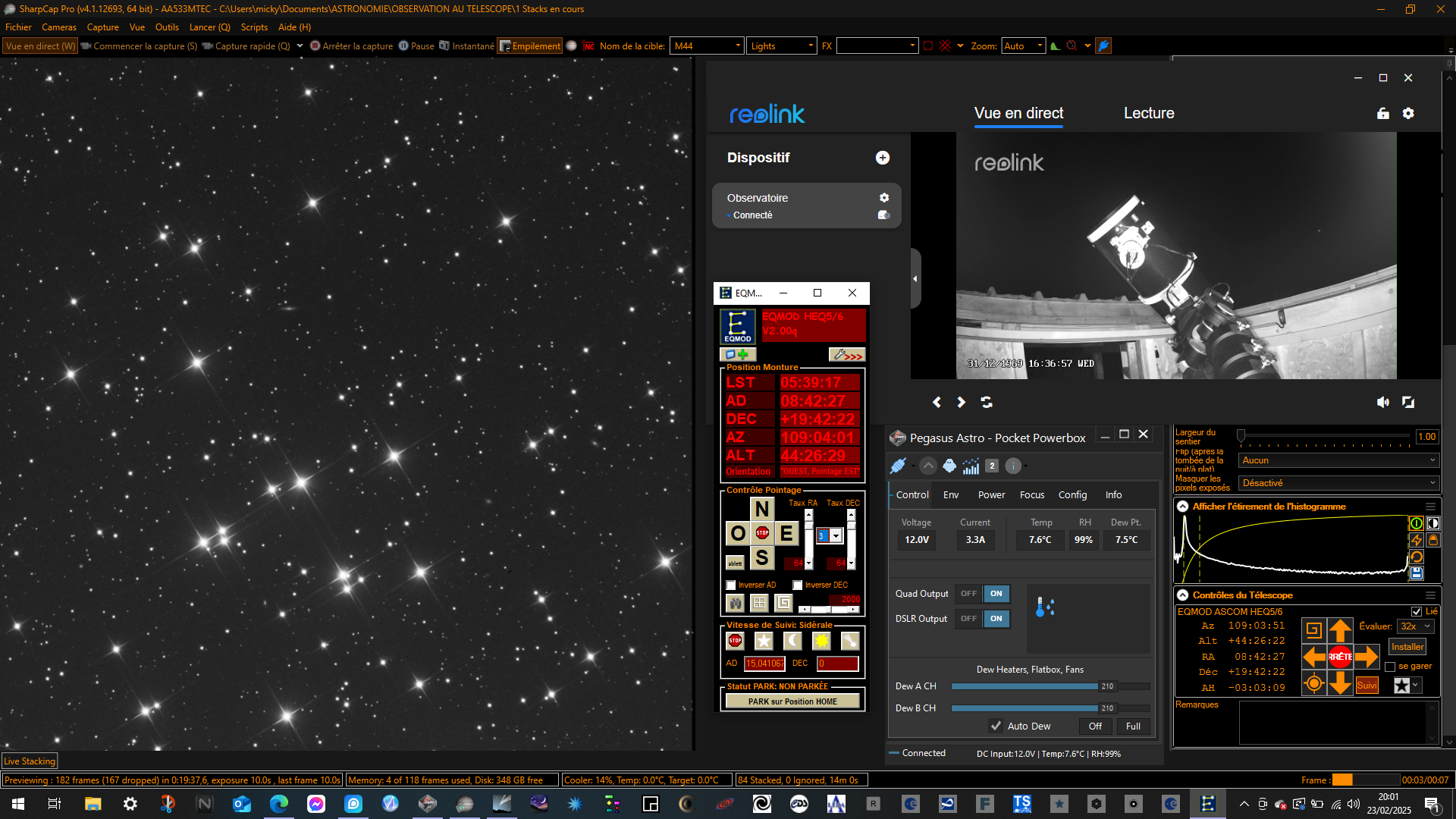Image resolution: width=1456 pixels, height=819 pixels.
Task: Switch Quad Output to OFF
Action: [x=968, y=594]
